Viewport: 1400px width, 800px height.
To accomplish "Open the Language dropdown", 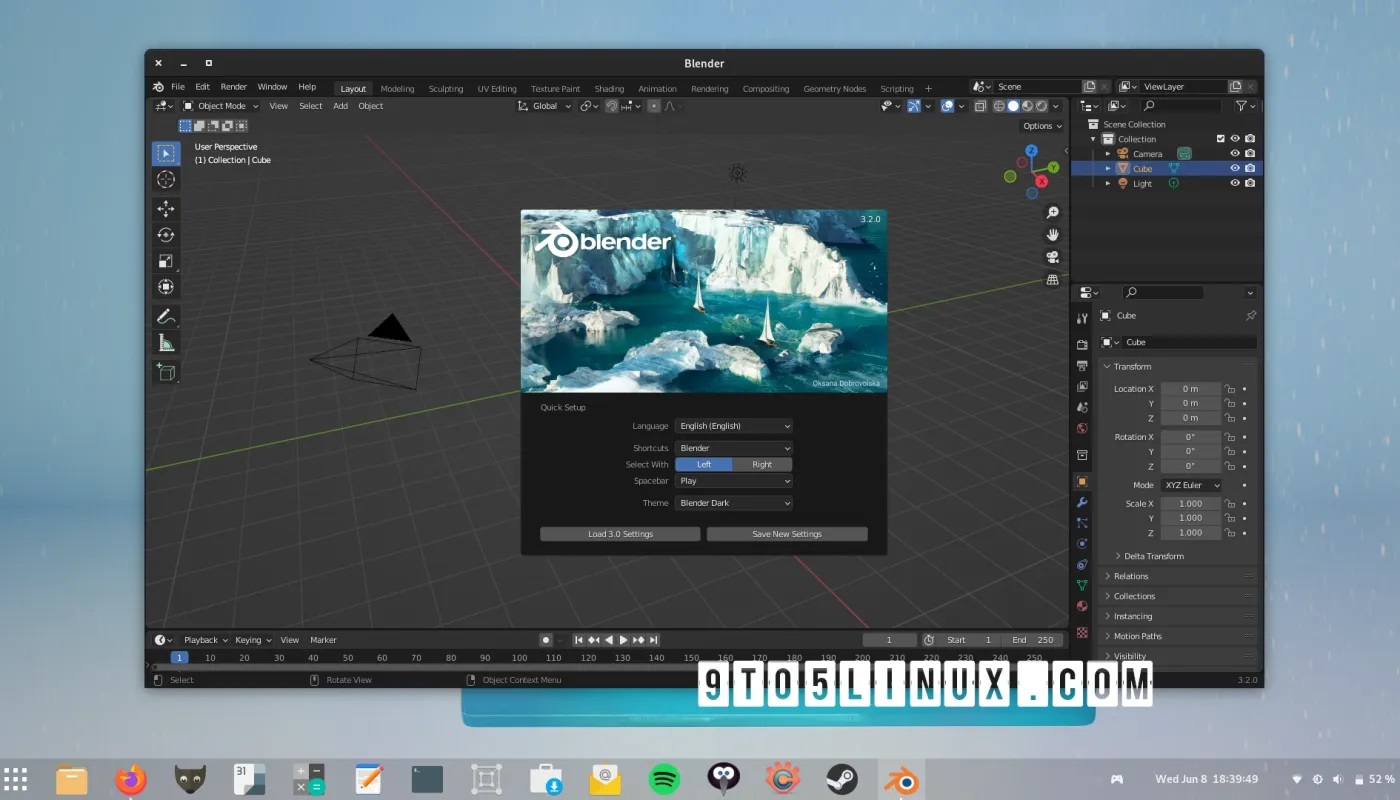I will click(x=733, y=426).
